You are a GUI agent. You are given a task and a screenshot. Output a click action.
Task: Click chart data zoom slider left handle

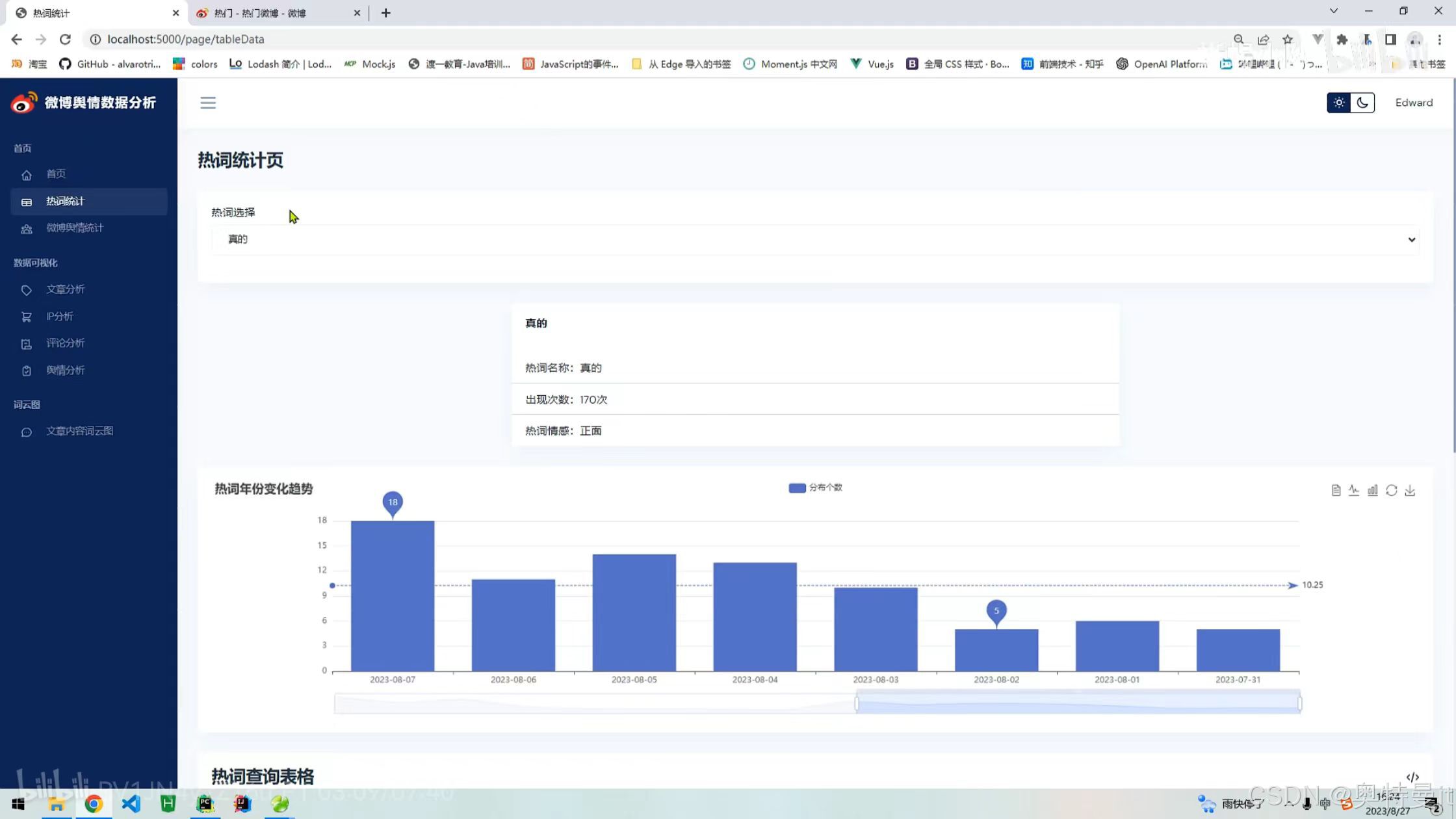pos(857,703)
